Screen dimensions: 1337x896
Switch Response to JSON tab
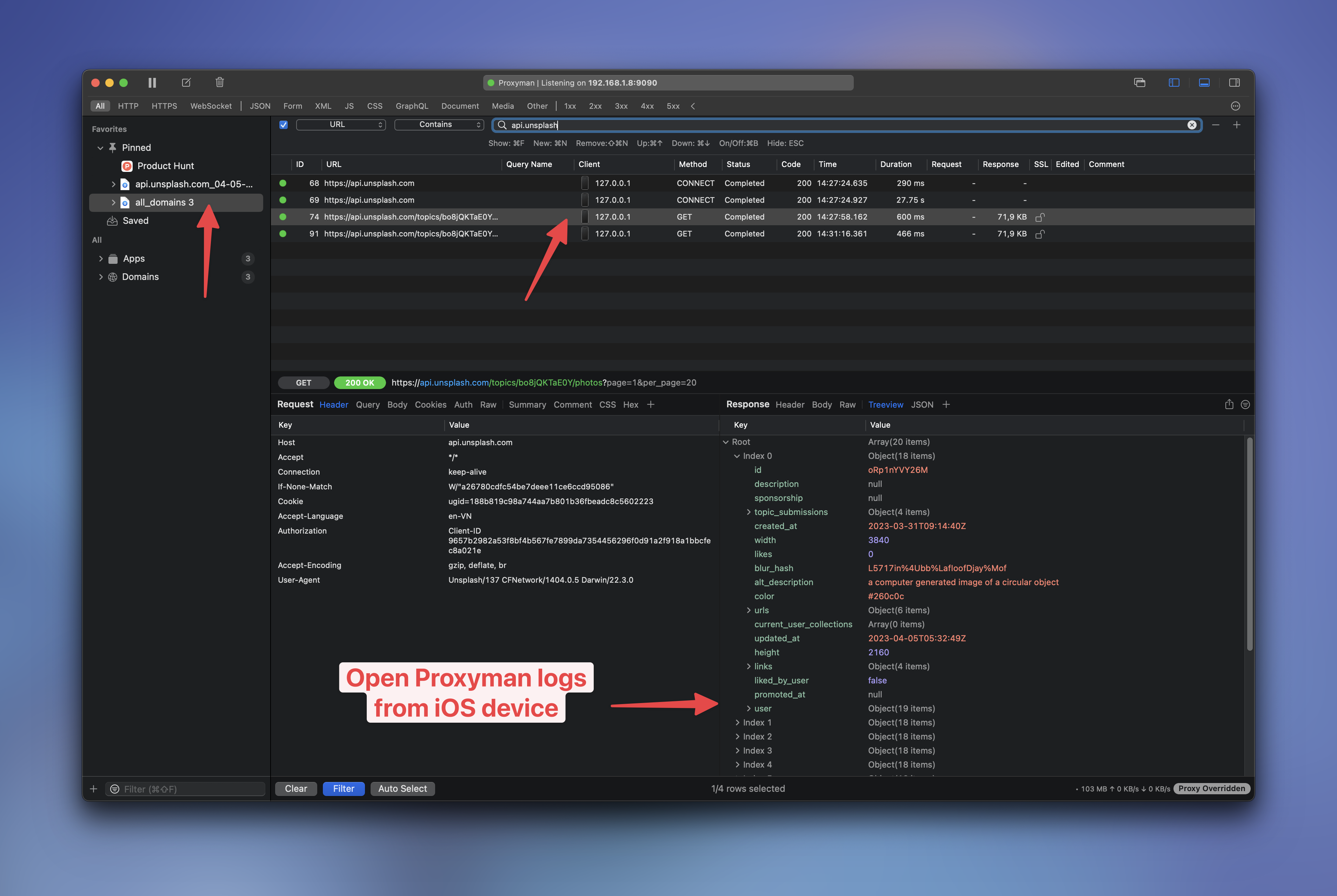click(922, 404)
